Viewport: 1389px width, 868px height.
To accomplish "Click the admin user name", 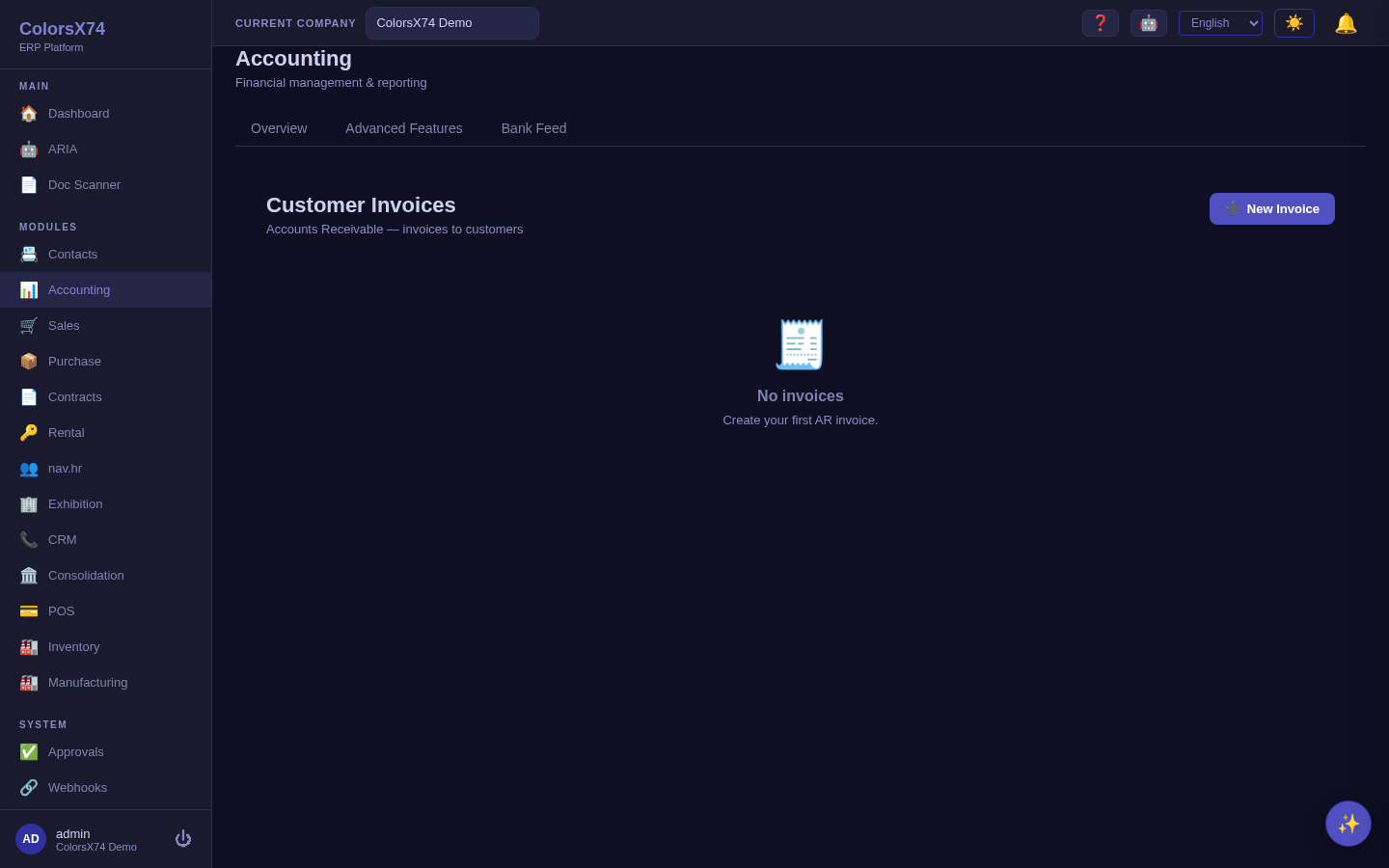I will (x=73, y=834).
